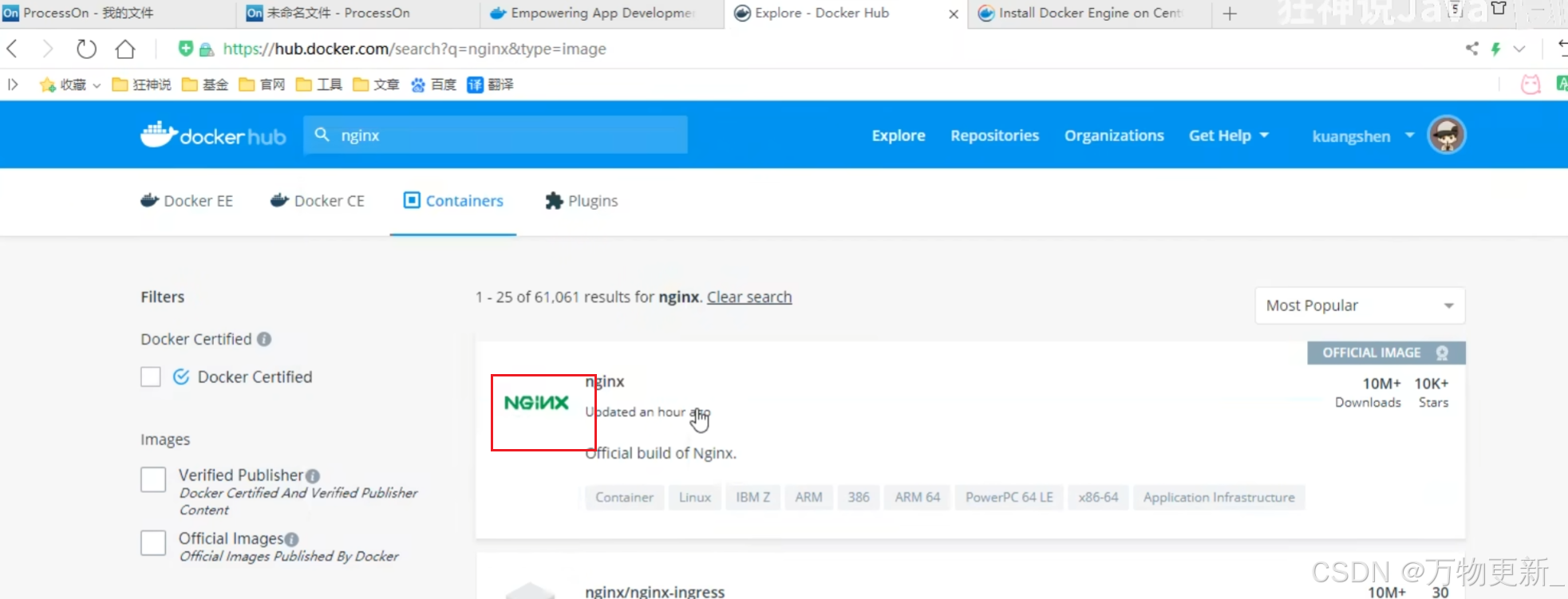
Task: Enable the Official Images checkbox
Action: pos(153,543)
